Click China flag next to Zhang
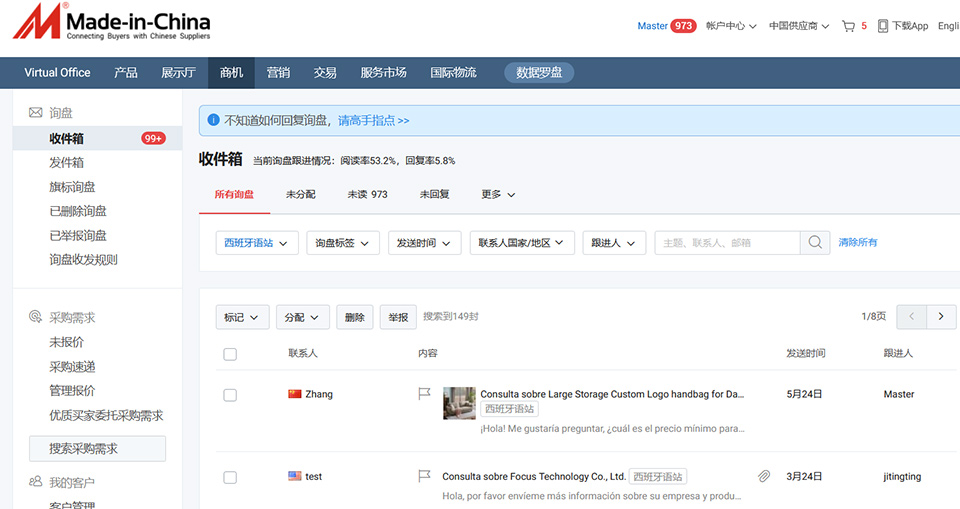Image resolution: width=960 pixels, height=509 pixels. (x=294, y=394)
